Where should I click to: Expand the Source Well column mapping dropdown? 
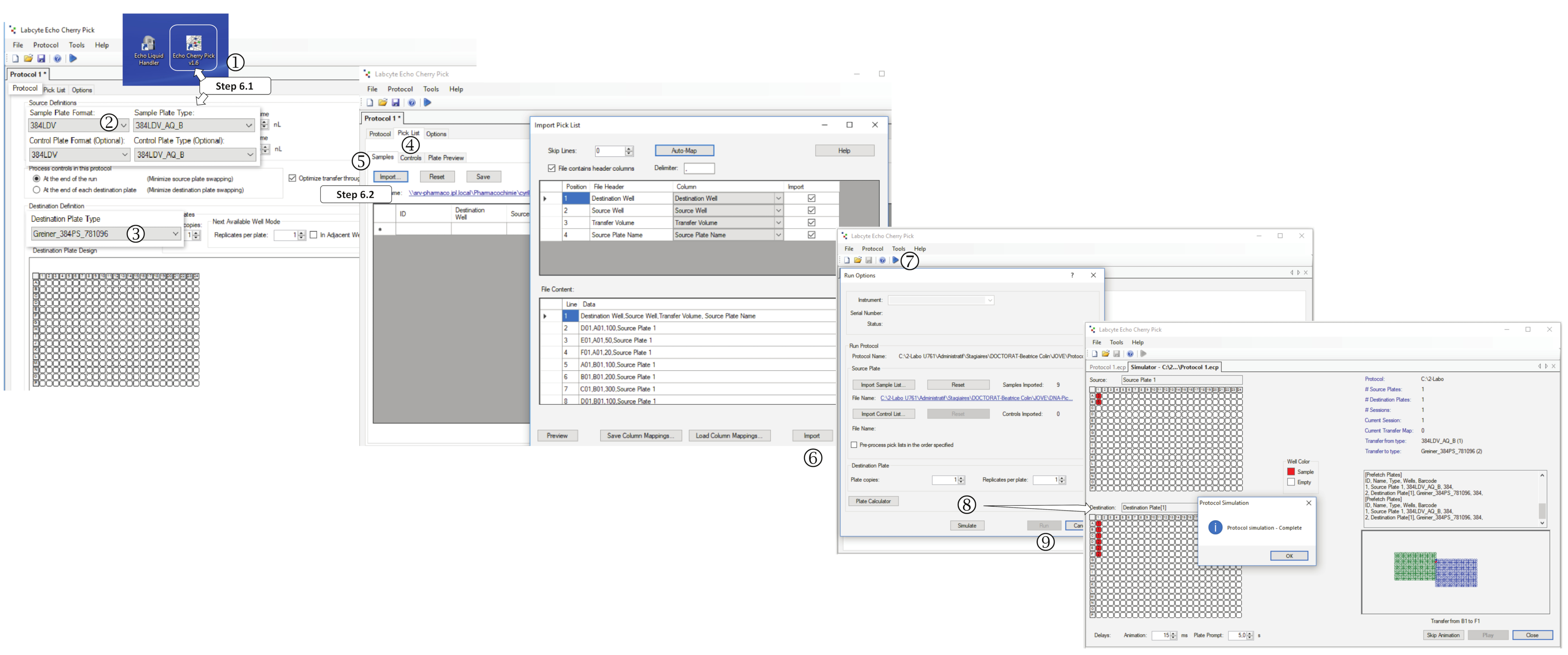778,211
